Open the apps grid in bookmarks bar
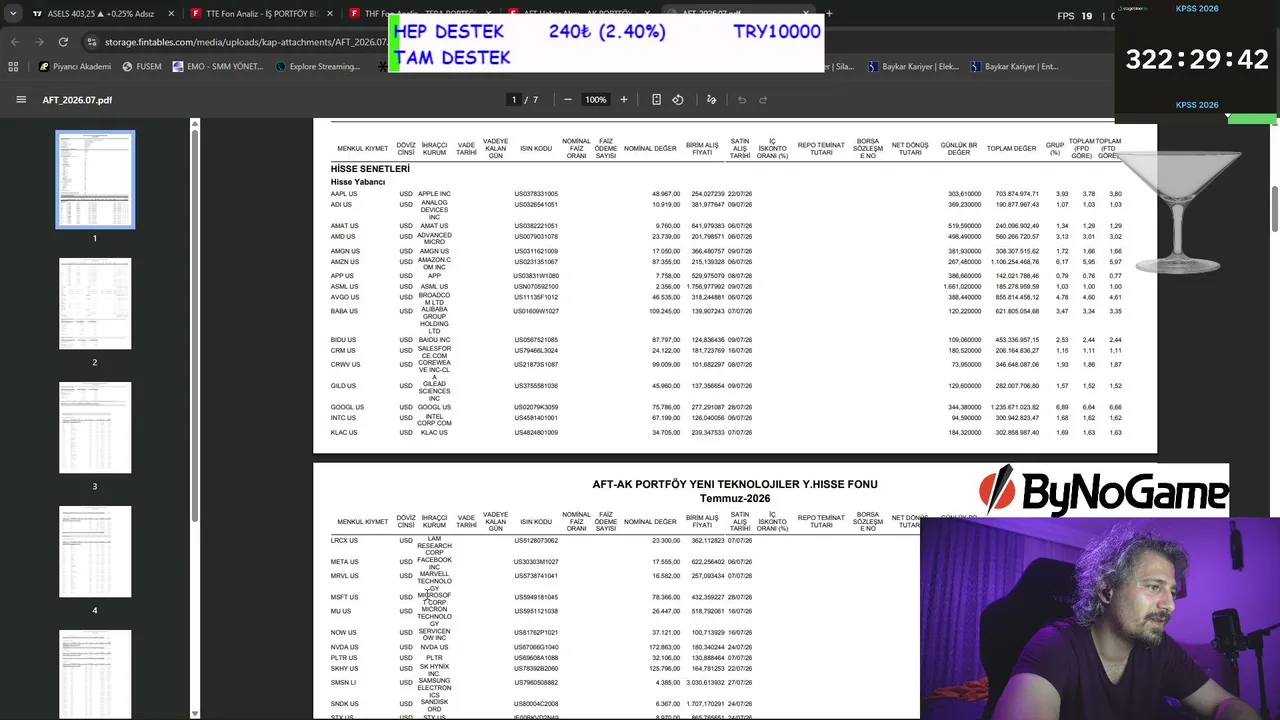 pos(13,67)
